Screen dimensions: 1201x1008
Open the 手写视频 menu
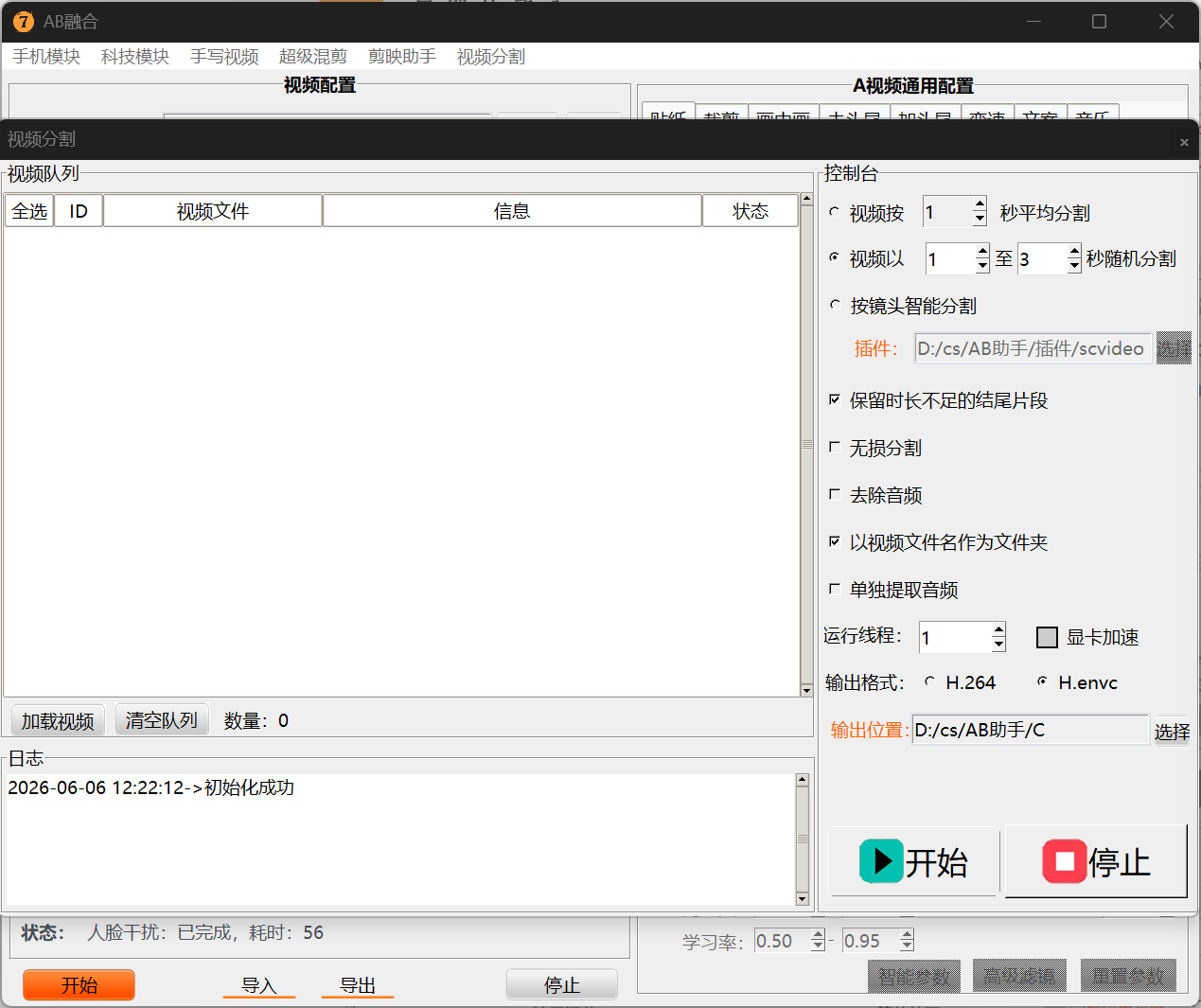pyautogui.click(x=224, y=57)
